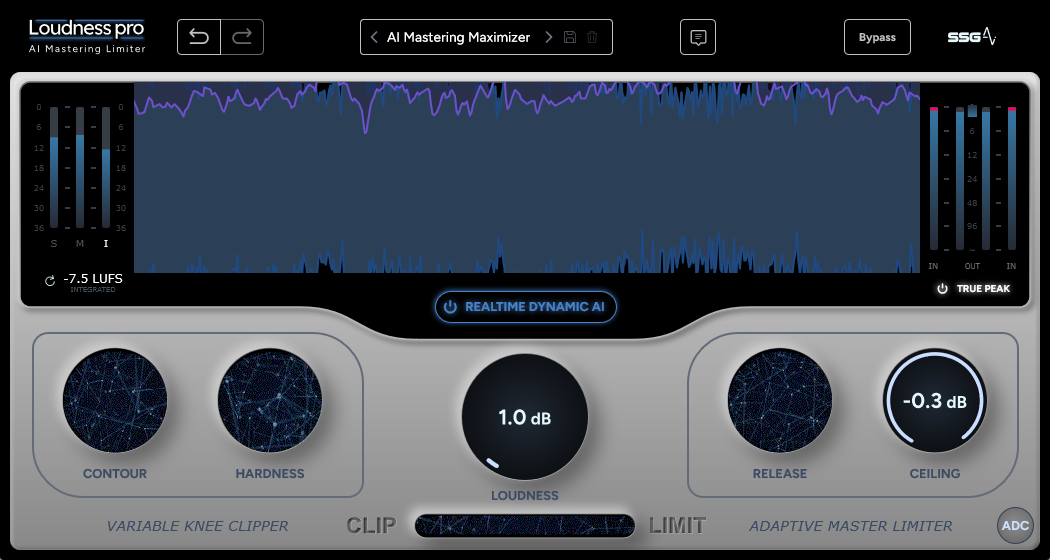
Task: Click the Loudness 1.0 dB knob
Action: [x=524, y=417]
